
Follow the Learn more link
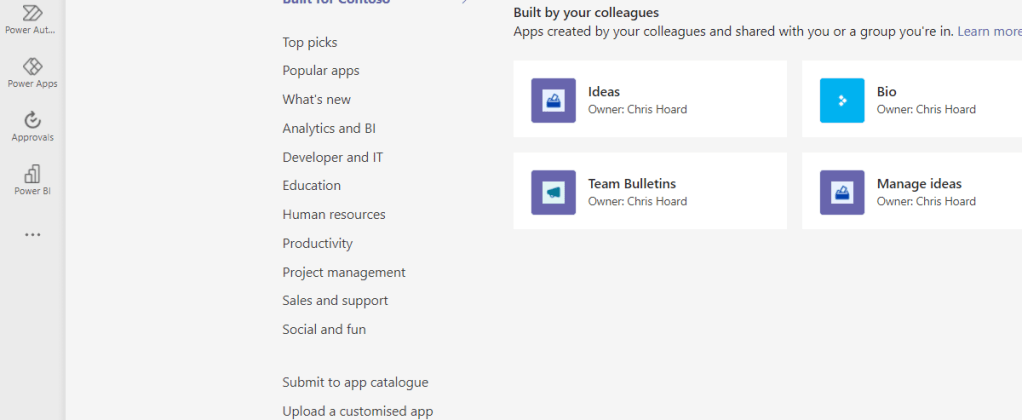(x=989, y=31)
